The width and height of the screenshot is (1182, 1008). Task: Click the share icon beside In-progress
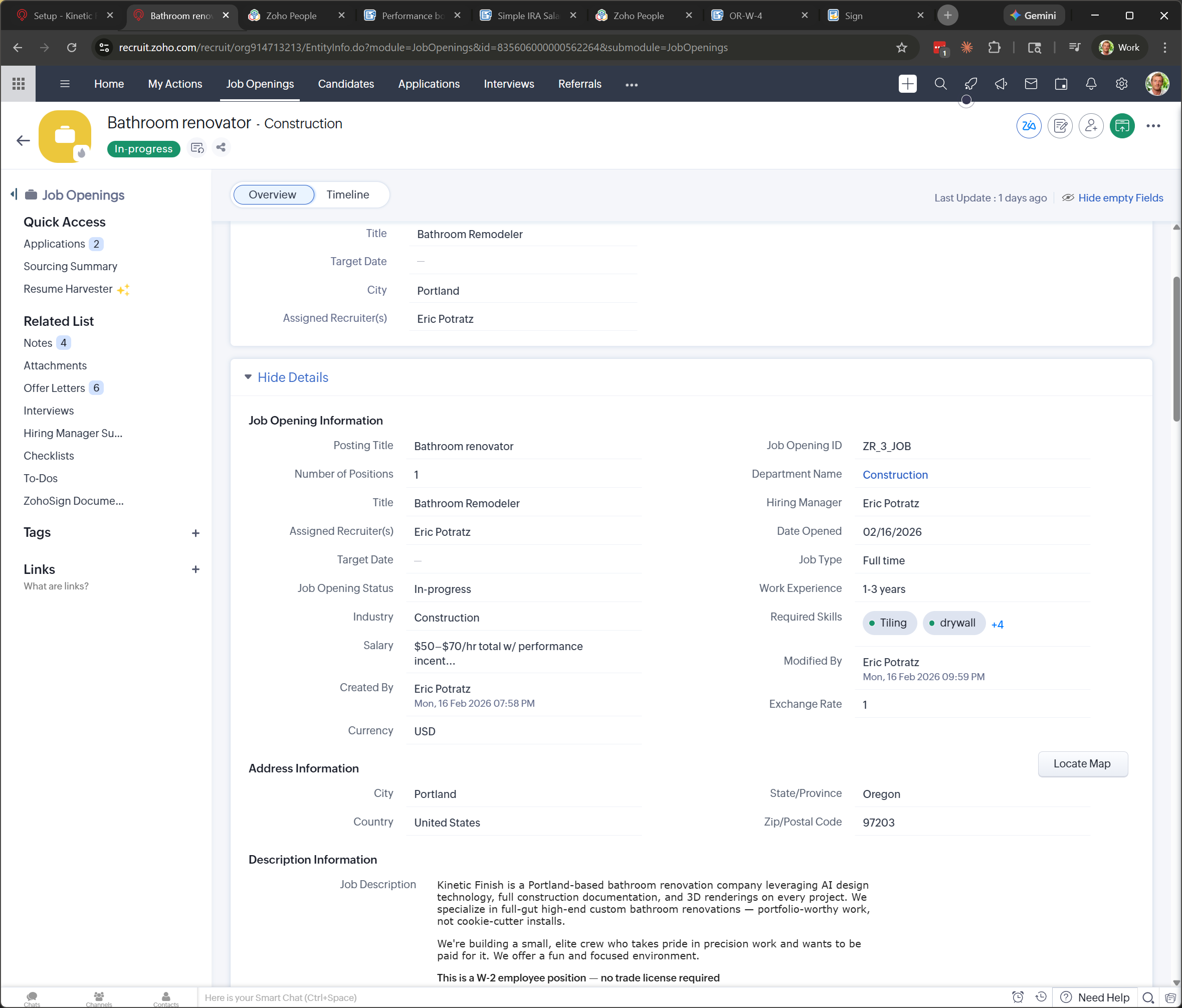pyautogui.click(x=221, y=148)
